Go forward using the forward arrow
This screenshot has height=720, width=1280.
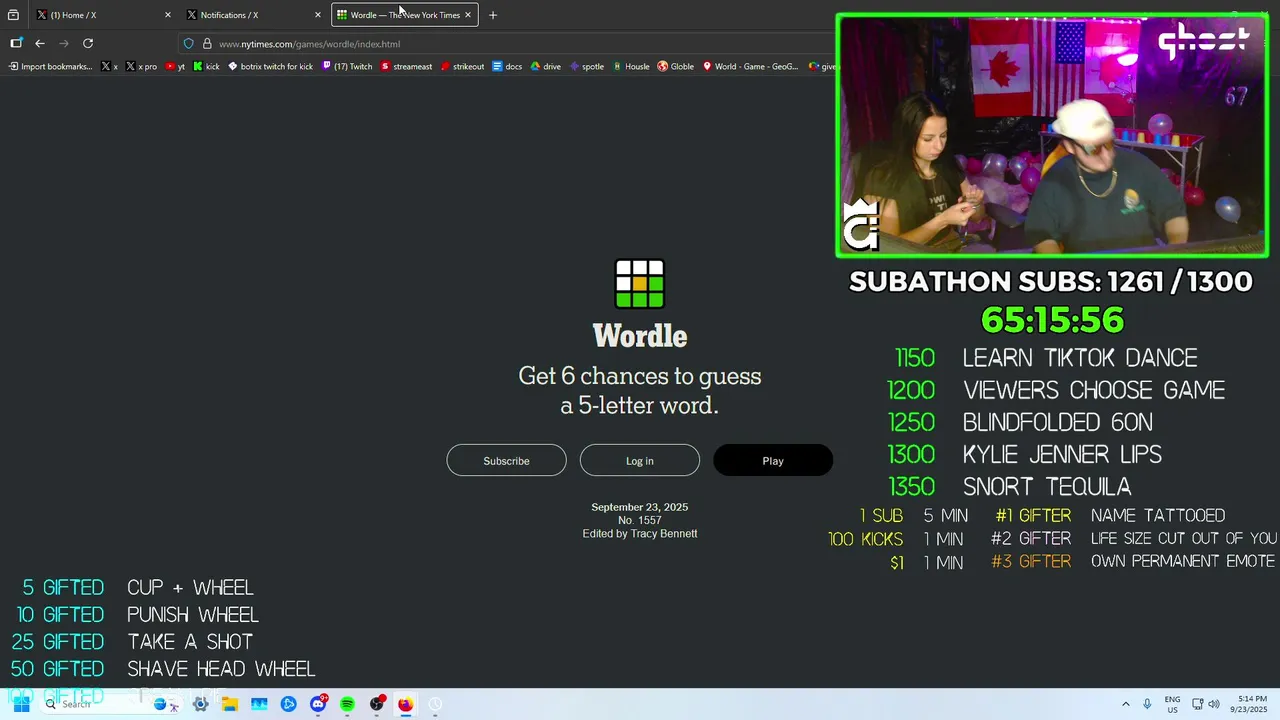pos(64,43)
